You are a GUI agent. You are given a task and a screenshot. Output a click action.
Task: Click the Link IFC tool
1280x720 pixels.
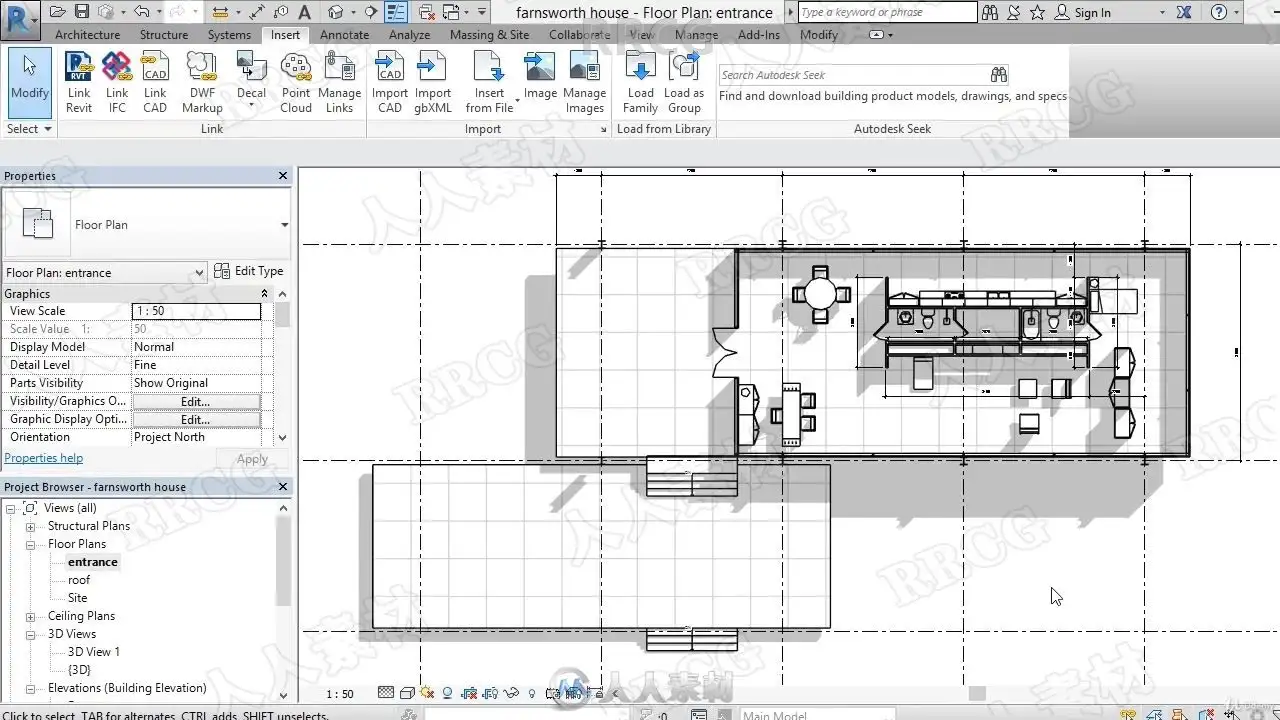click(x=117, y=83)
